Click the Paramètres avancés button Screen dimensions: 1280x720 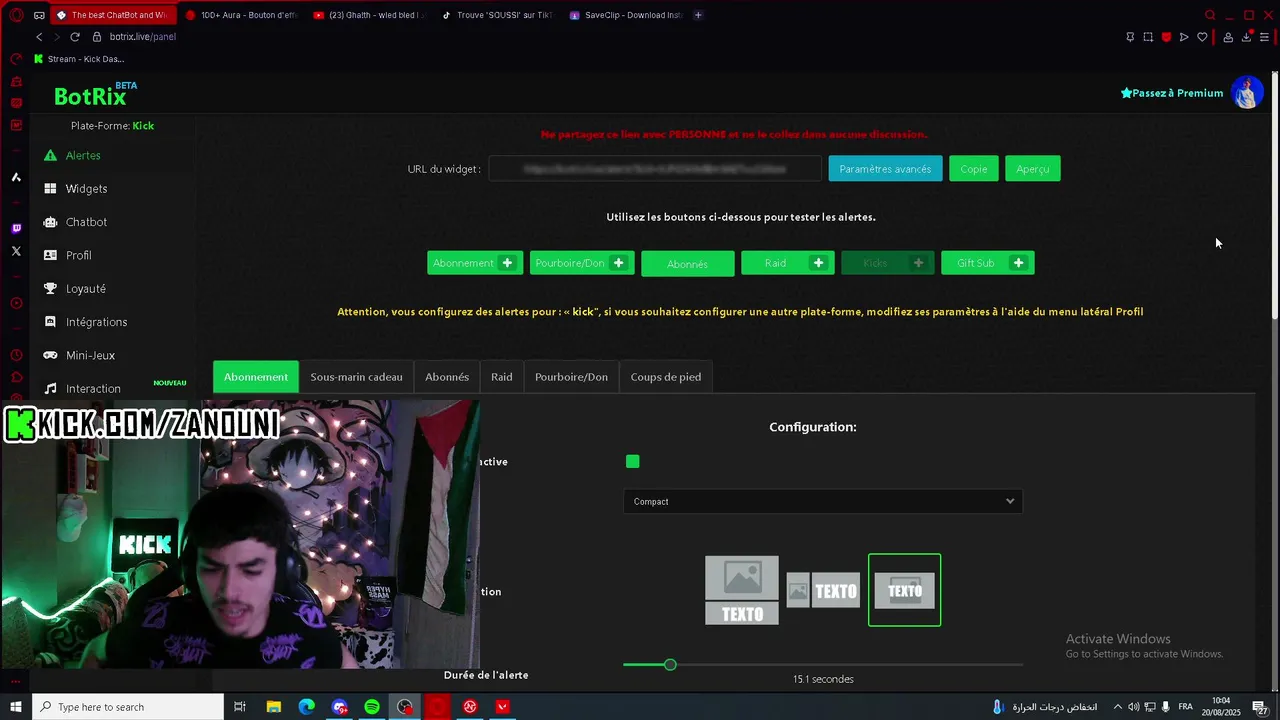point(885,169)
